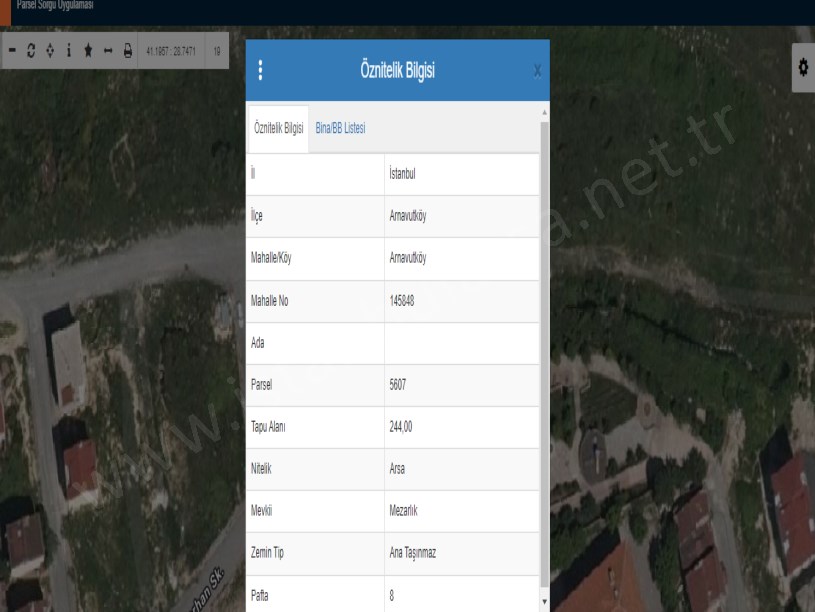Switch to the Bina/BB Listesi tab

(x=341, y=128)
